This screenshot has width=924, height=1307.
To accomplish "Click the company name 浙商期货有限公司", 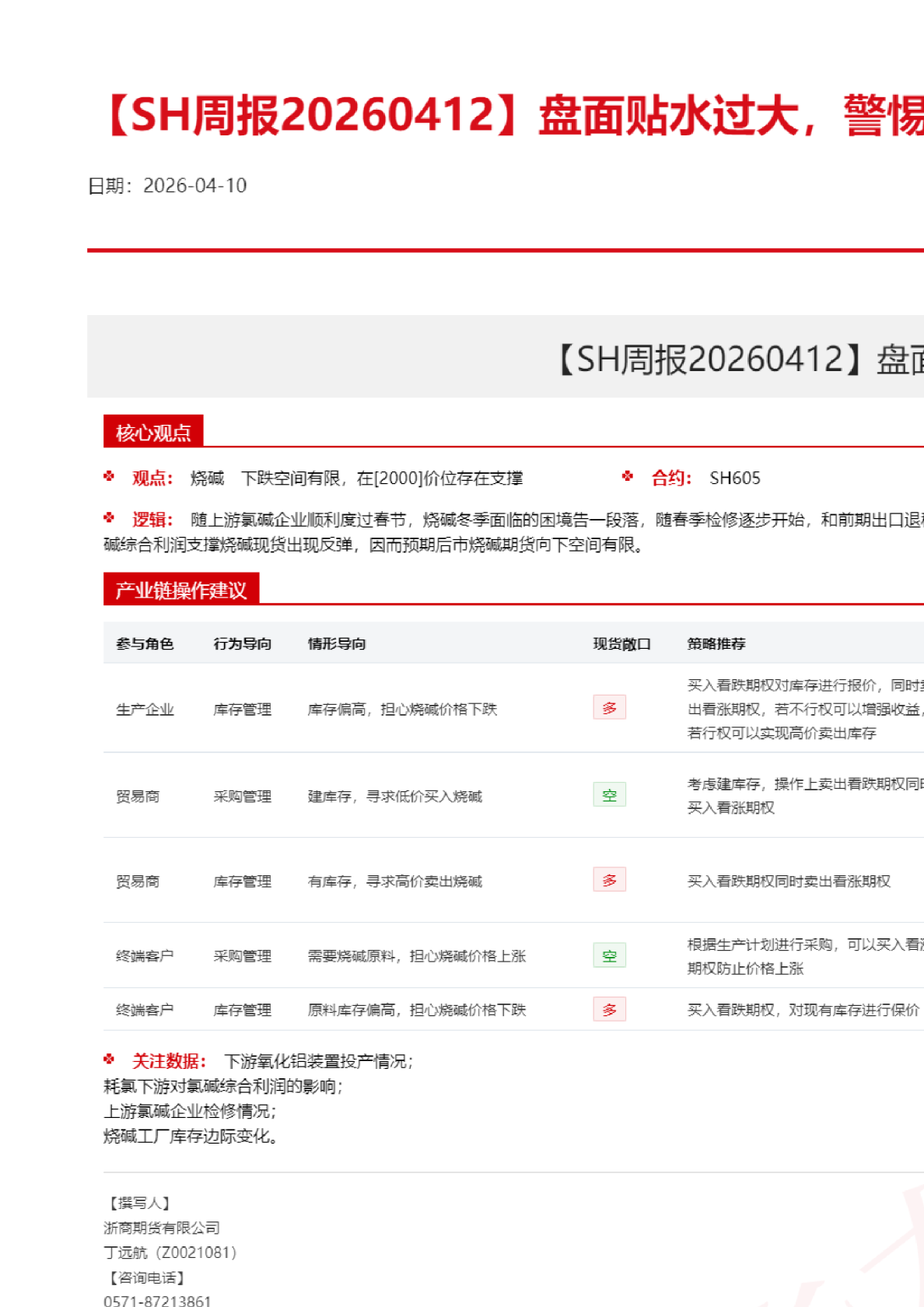I will tap(162, 1228).
